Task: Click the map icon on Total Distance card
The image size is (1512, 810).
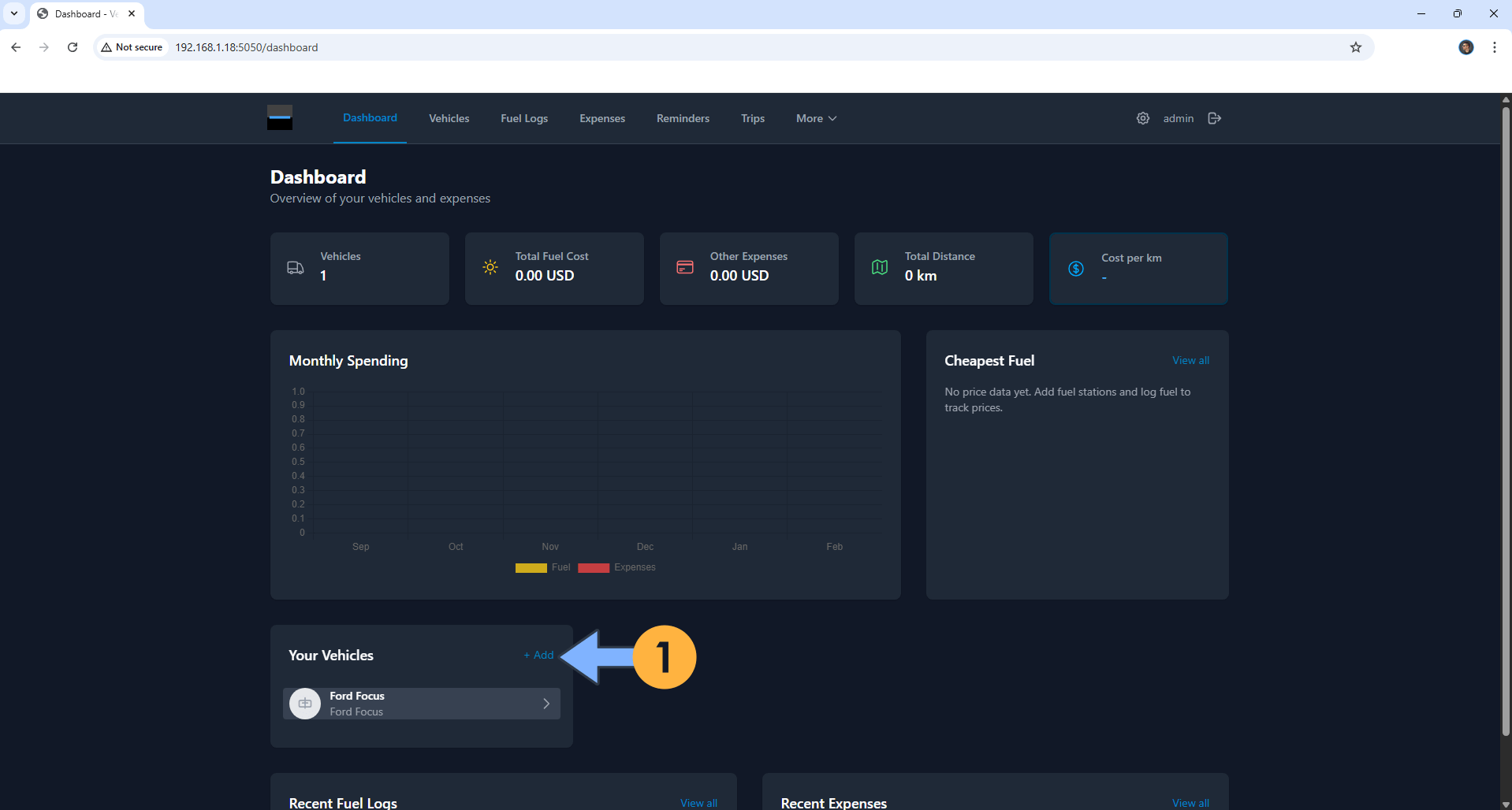Action: [879, 268]
